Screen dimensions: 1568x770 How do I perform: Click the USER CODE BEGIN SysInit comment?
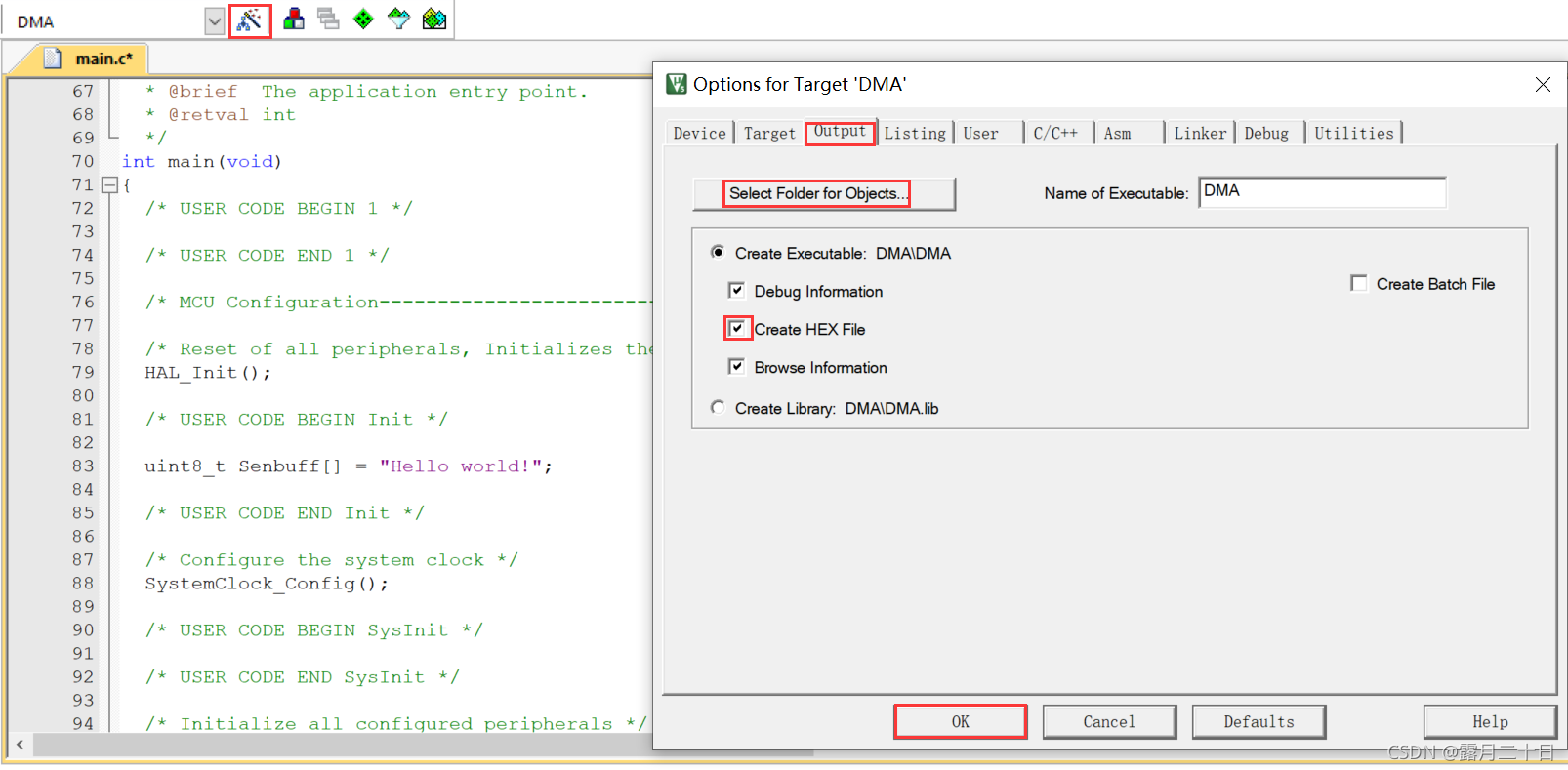pyautogui.click(x=314, y=630)
